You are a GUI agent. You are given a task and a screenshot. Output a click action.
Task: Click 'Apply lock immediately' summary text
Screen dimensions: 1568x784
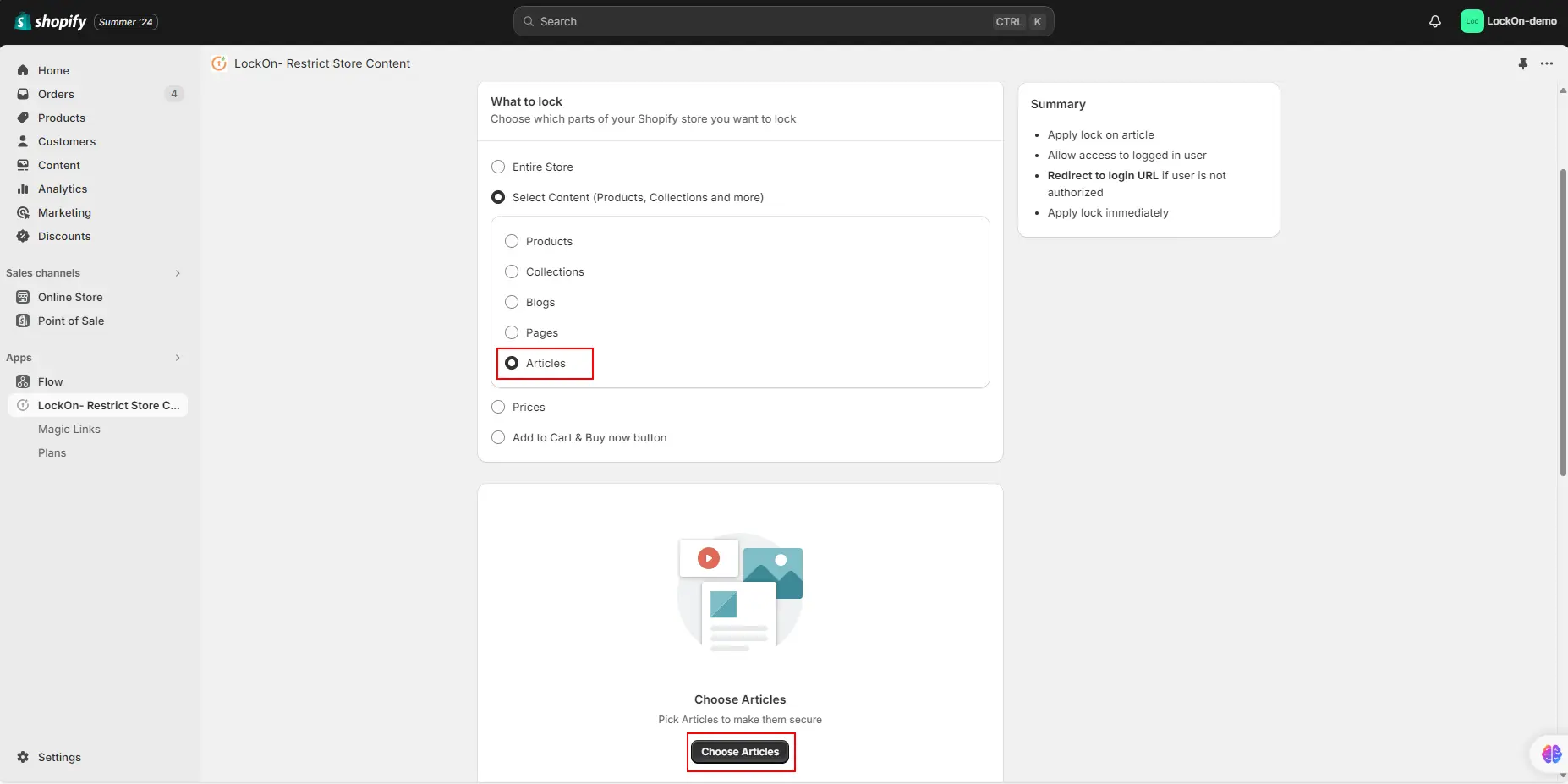tap(1108, 212)
